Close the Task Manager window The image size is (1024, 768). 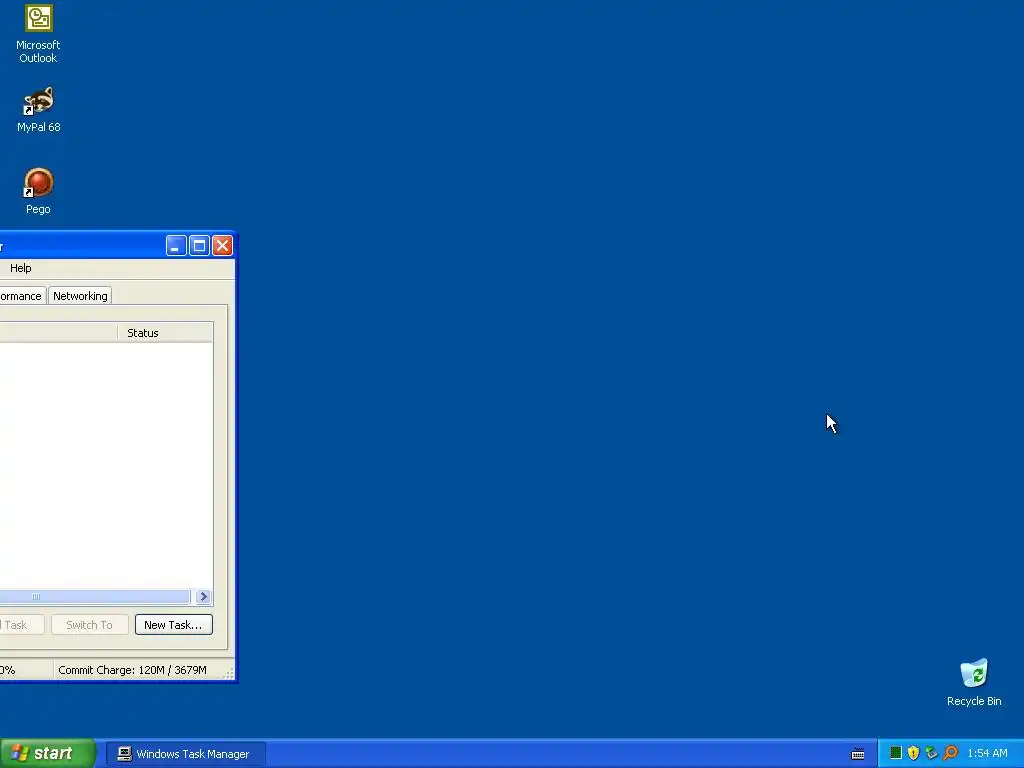[x=222, y=246]
